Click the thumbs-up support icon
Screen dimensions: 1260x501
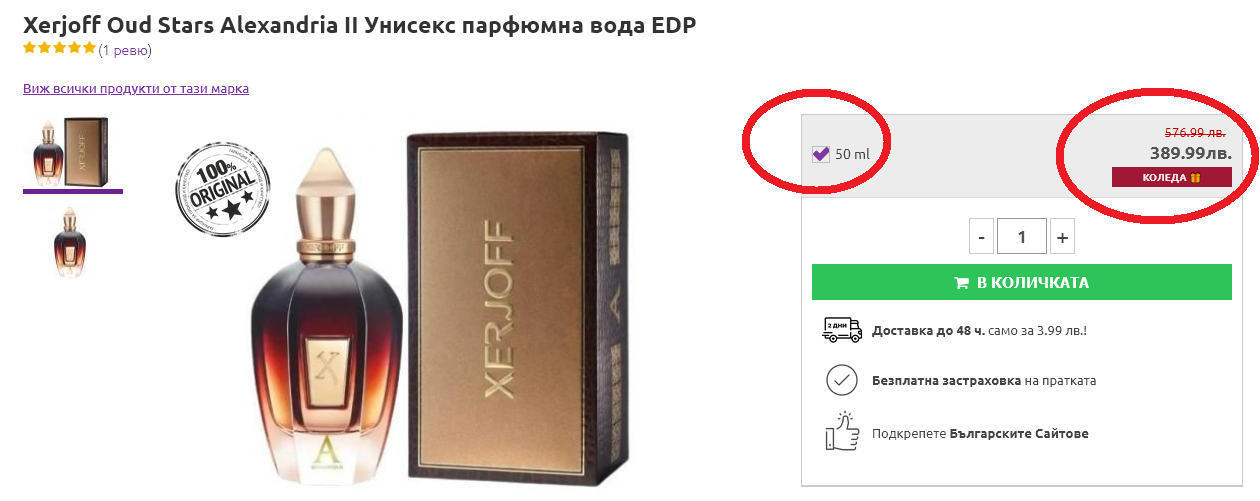pyautogui.click(x=842, y=432)
